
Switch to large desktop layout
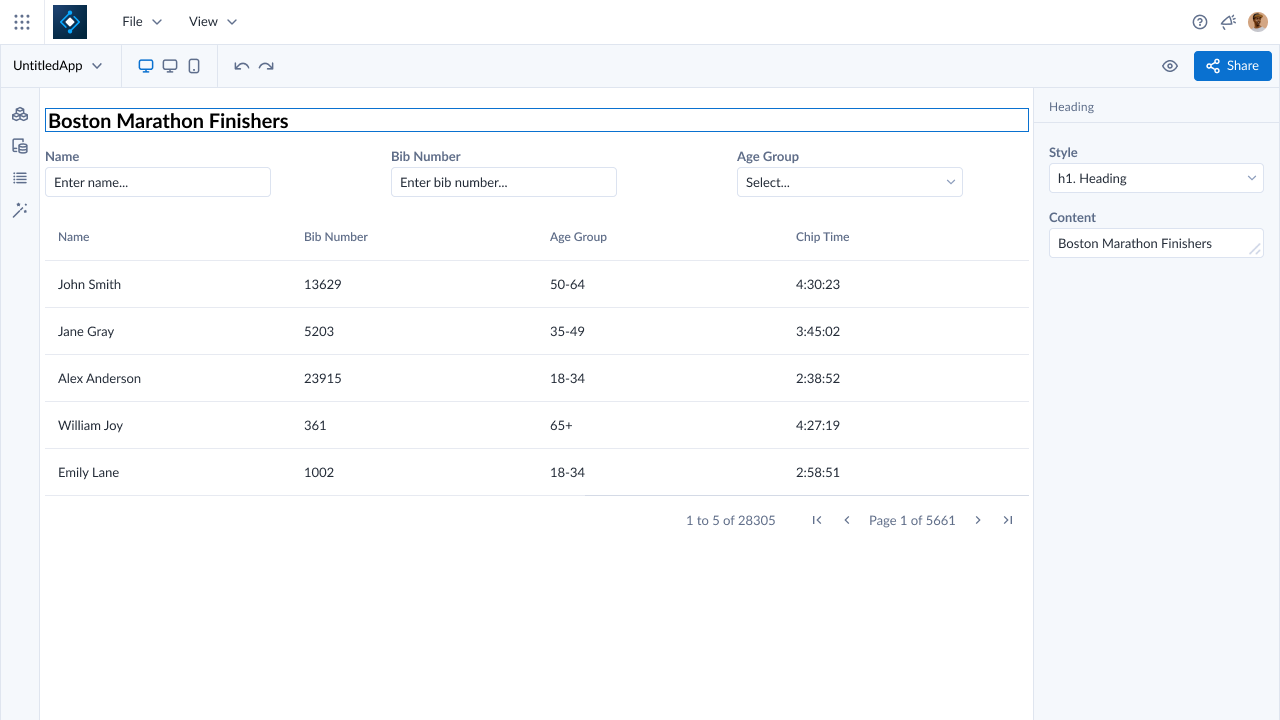click(x=146, y=66)
